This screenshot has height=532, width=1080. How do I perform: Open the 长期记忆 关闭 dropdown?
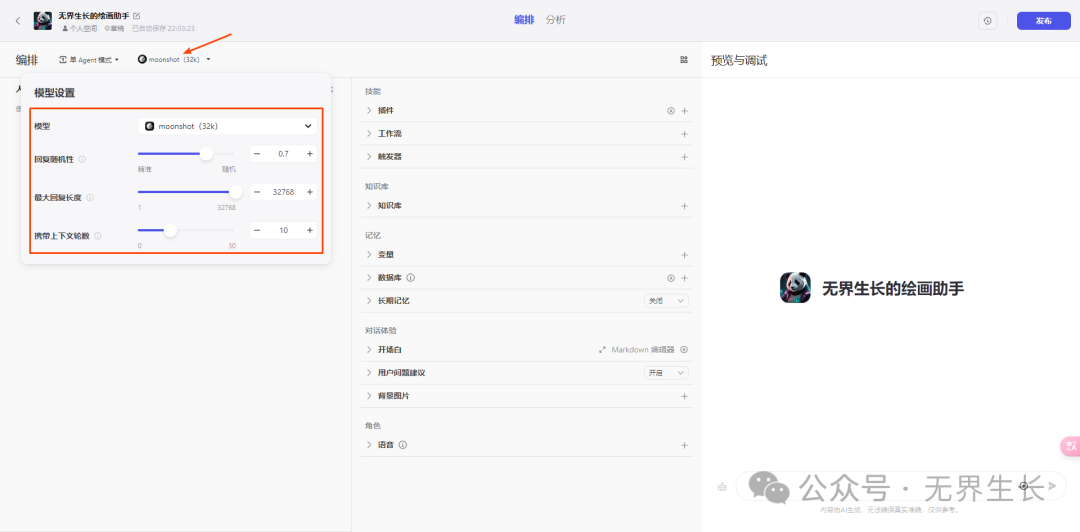[666, 301]
